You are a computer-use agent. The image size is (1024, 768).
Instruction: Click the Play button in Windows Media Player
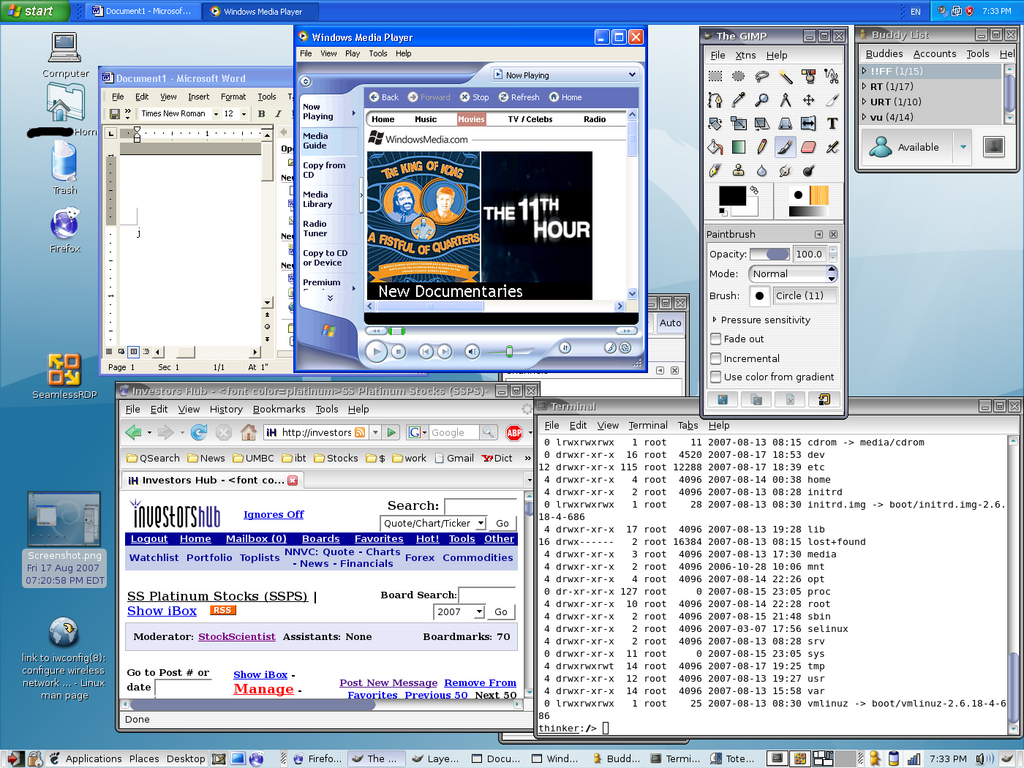pos(376,351)
